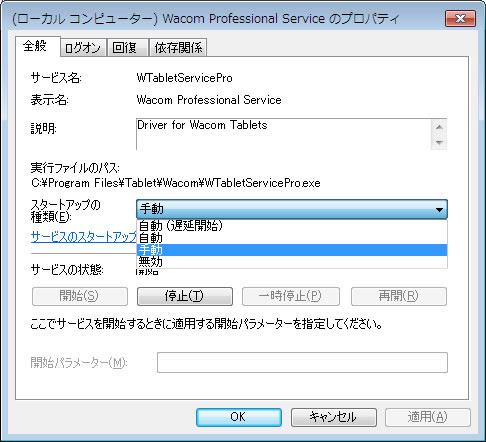Click the 開始(S) button

click(x=80, y=296)
